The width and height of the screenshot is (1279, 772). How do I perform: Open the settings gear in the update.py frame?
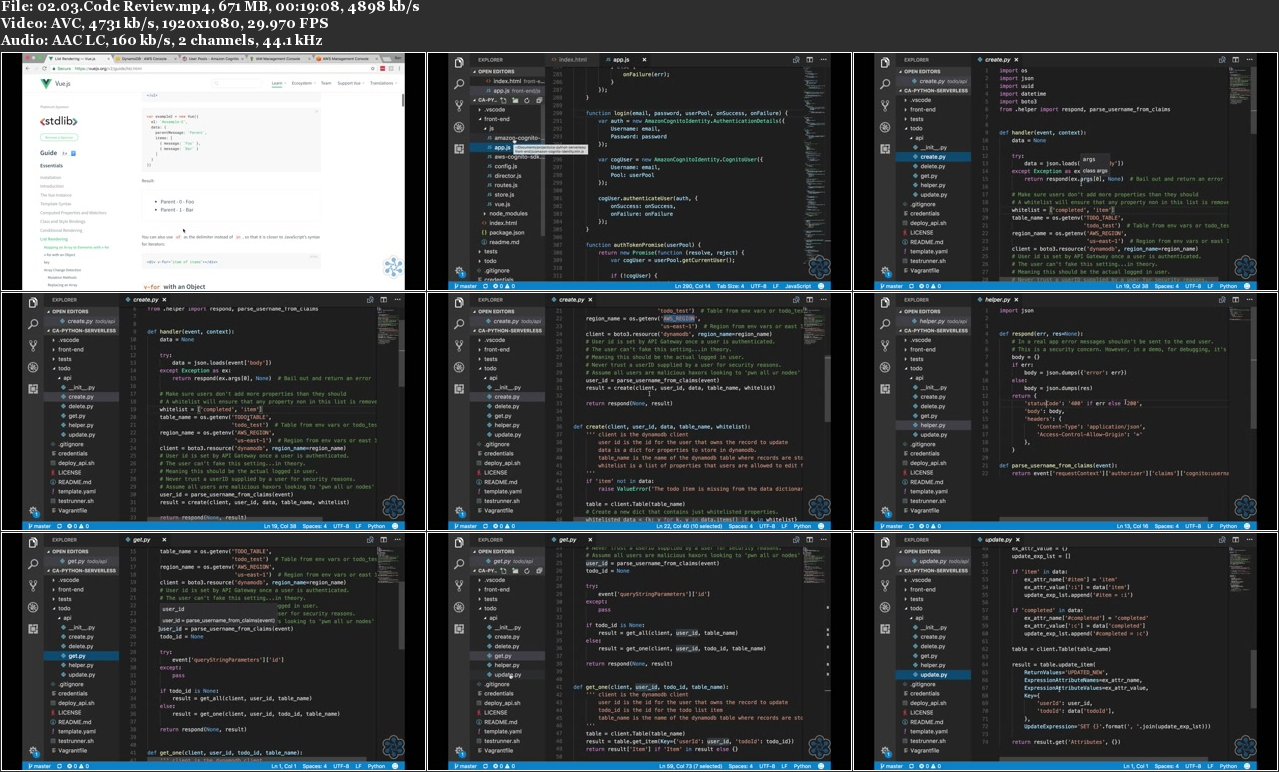[x=886, y=753]
